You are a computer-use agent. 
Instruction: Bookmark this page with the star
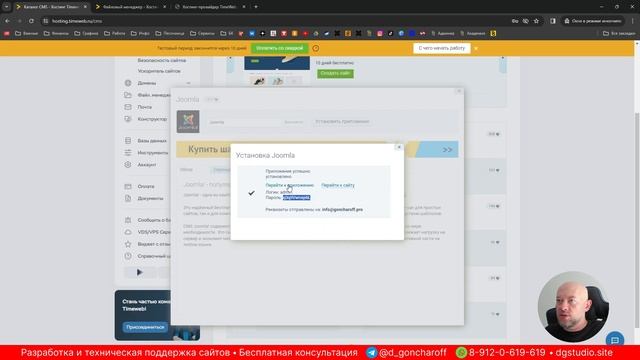coord(536,21)
